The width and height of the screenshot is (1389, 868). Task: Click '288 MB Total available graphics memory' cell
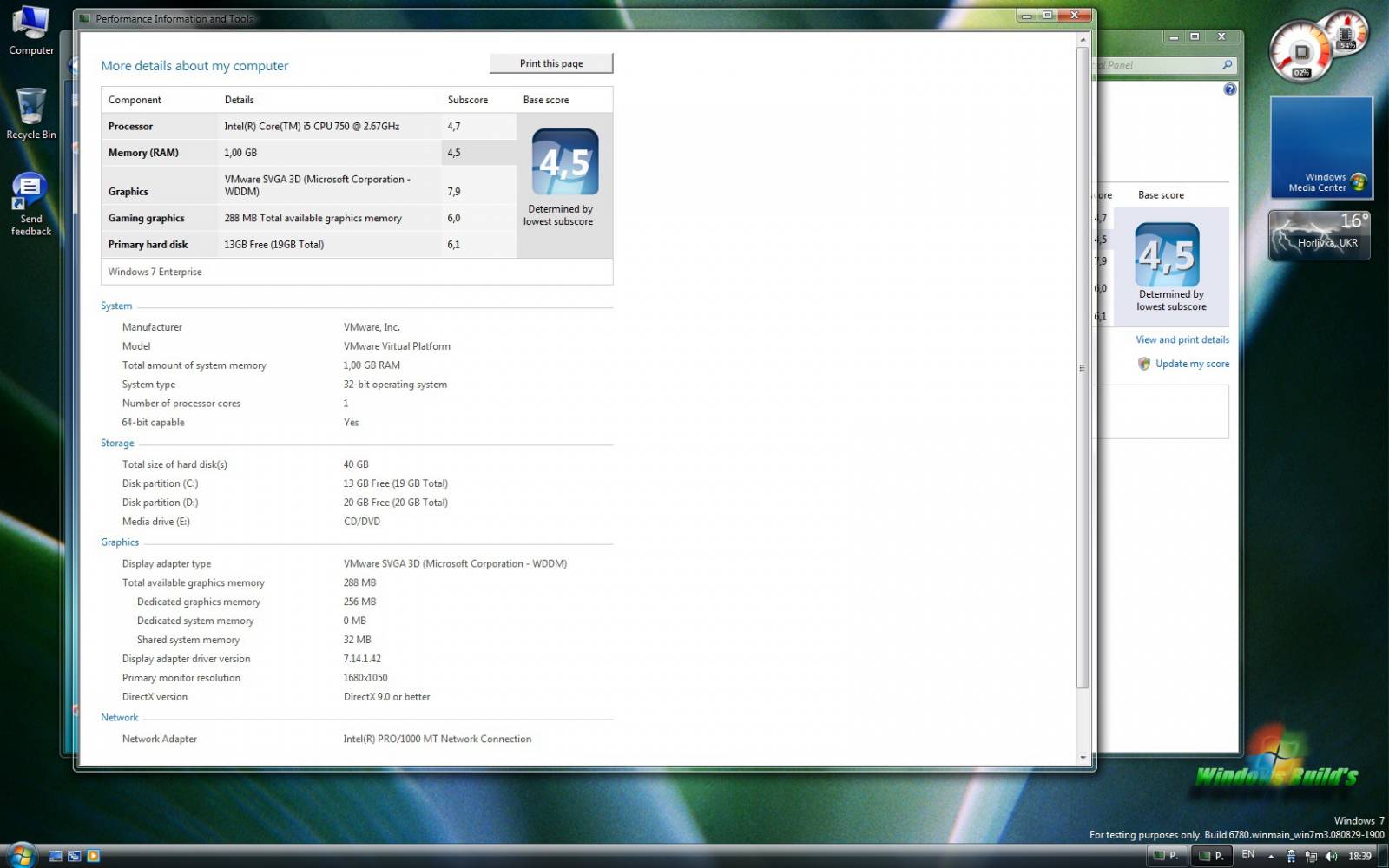point(313,219)
